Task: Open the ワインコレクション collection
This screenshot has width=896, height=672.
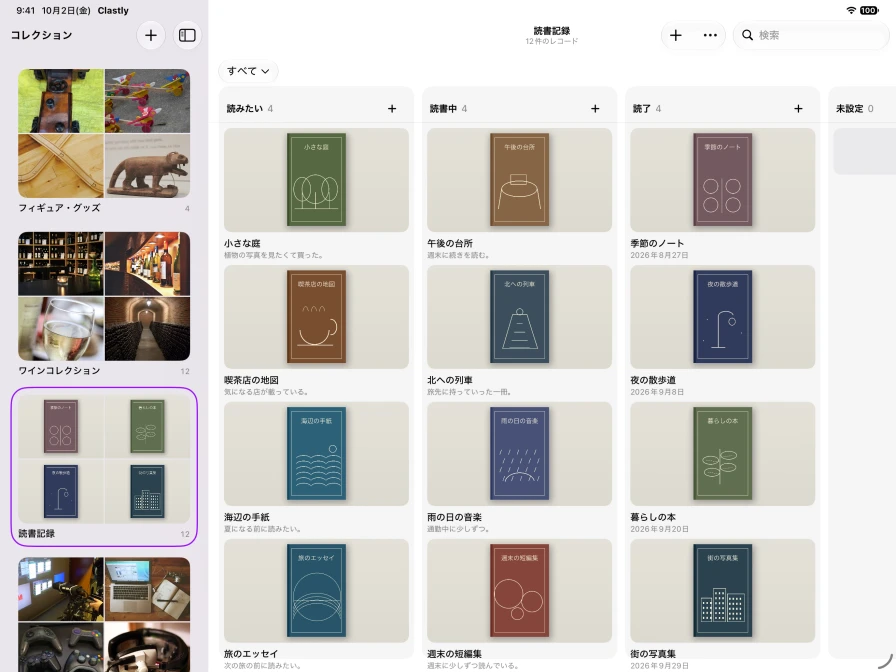Action: tap(104, 304)
